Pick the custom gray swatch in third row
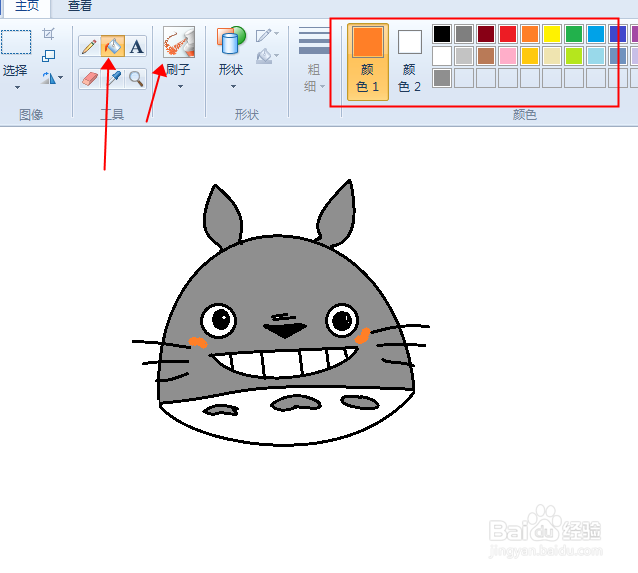The width and height of the screenshot is (638, 573). pyautogui.click(x=442, y=78)
